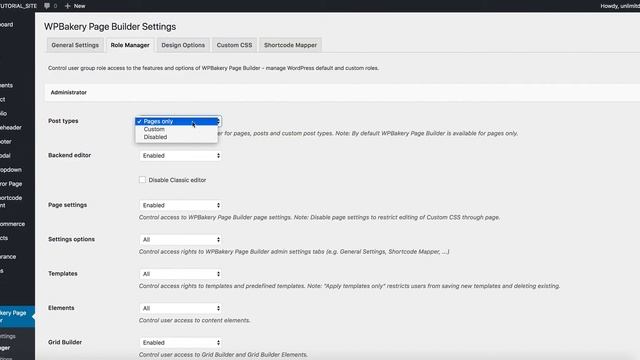Choose Pages only in Post types list

[176, 121]
